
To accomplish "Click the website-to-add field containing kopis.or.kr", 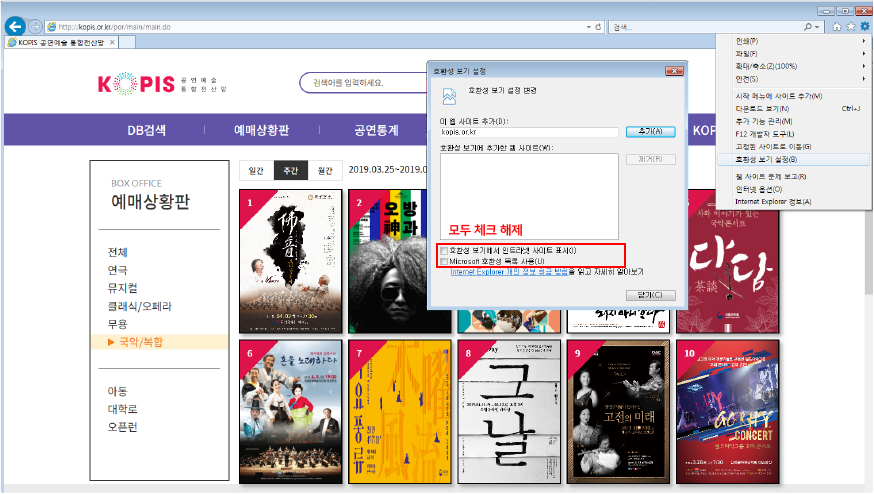I will [x=529, y=132].
